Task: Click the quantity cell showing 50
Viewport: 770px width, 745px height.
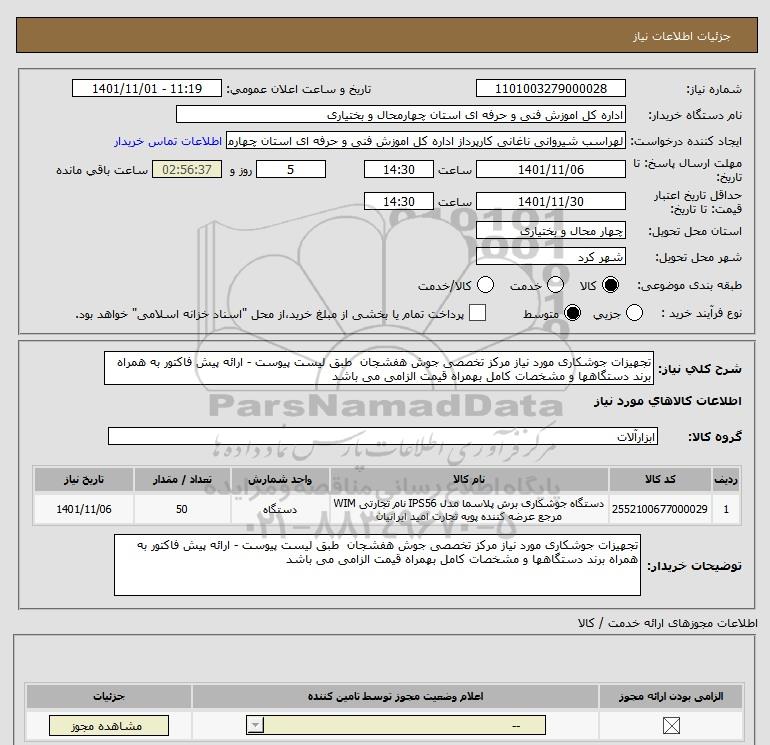Action: click(x=182, y=509)
